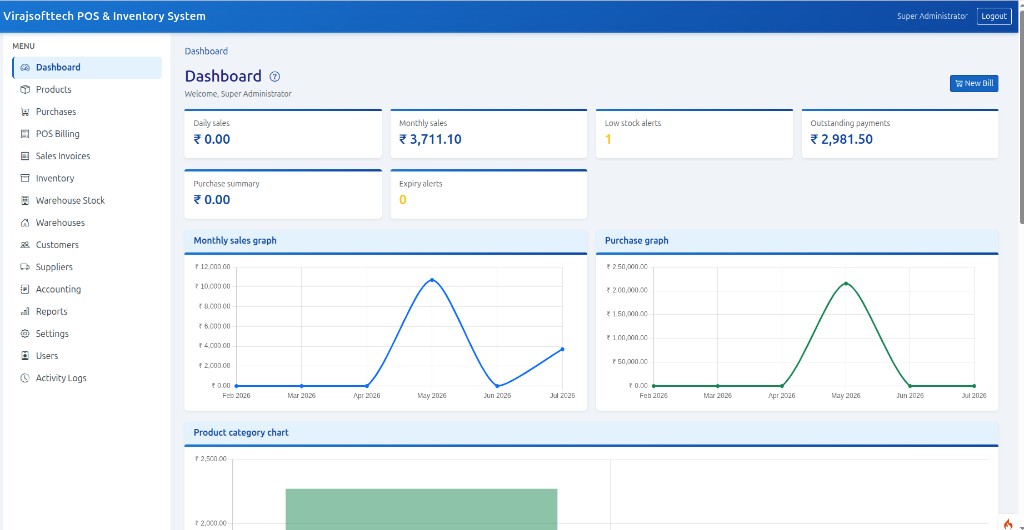The height and width of the screenshot is (530, 1024).
Task: Create a New Bill
Action: [x=974, y=84]
